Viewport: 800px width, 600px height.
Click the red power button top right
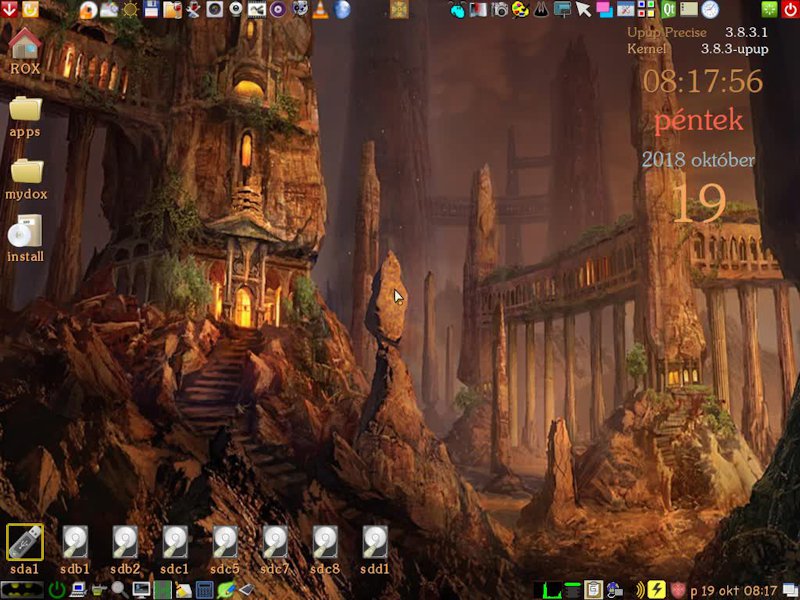pyautogui.click(x=791, y=9)
